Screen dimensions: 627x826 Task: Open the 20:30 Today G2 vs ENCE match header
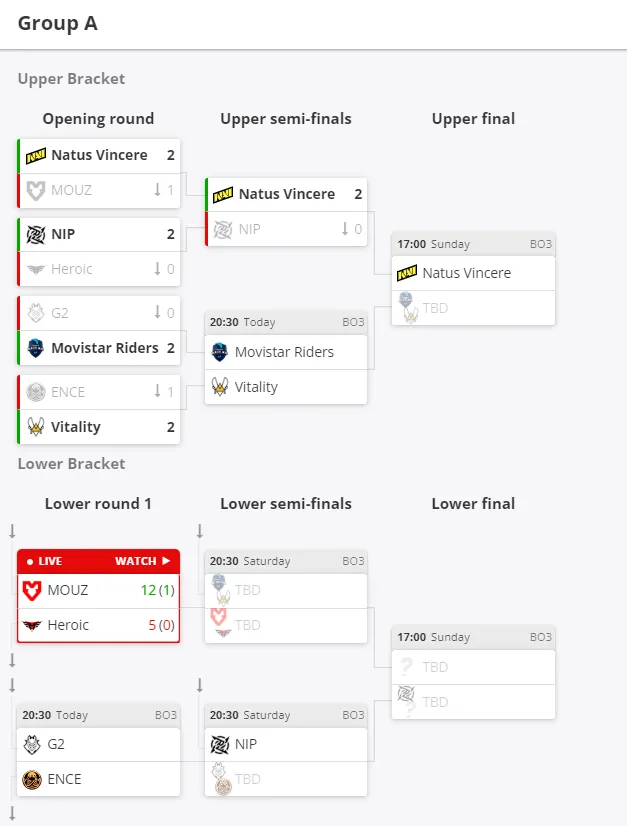pyautogui.click(x=99, y=715)
